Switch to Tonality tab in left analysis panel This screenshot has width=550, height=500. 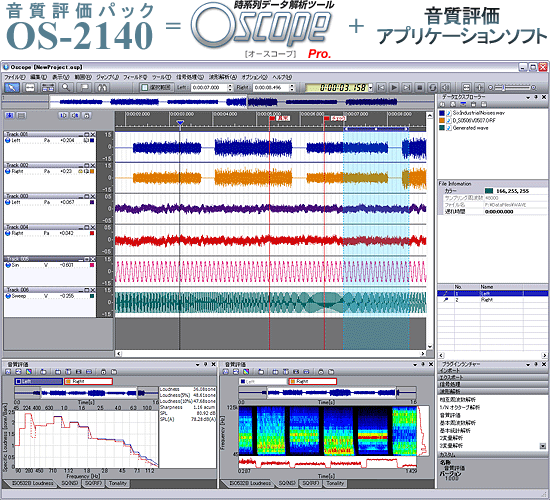point(118,483)
